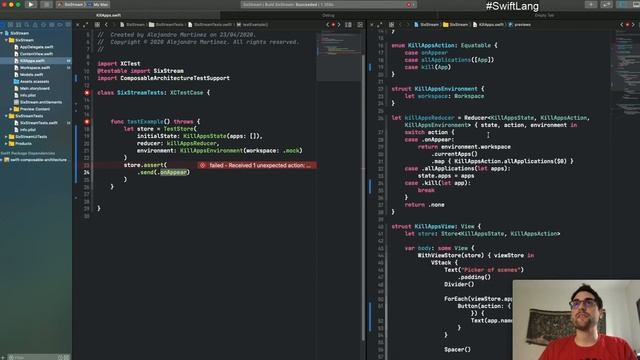The height and width of the screenshot is (360, 640).
Task: Collapse the SixStream source folder
Action: [x=6, y=40]
